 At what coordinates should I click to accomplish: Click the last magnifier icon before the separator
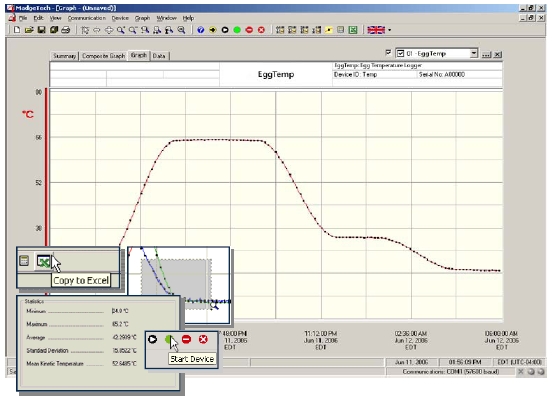click(181, 30)
